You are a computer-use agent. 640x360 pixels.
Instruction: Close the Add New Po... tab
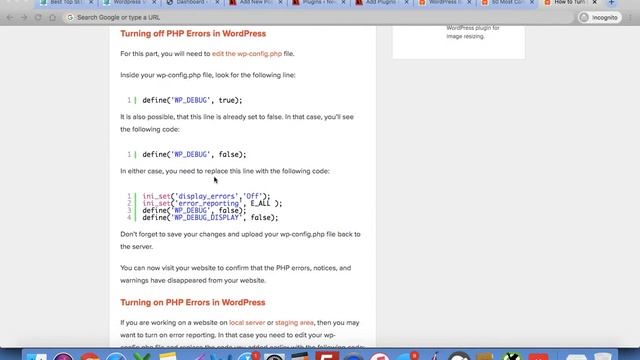pyautogui.click(x=280, y=3)
